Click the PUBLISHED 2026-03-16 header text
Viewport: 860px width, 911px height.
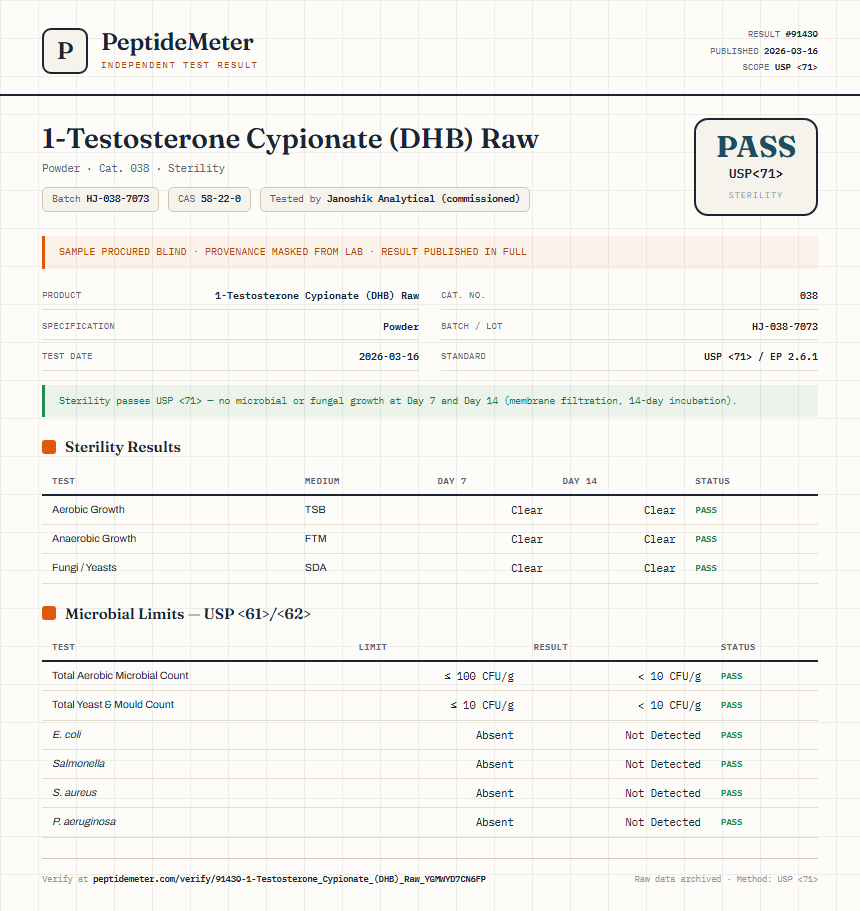pyautogui.click(x=764, y=51)
